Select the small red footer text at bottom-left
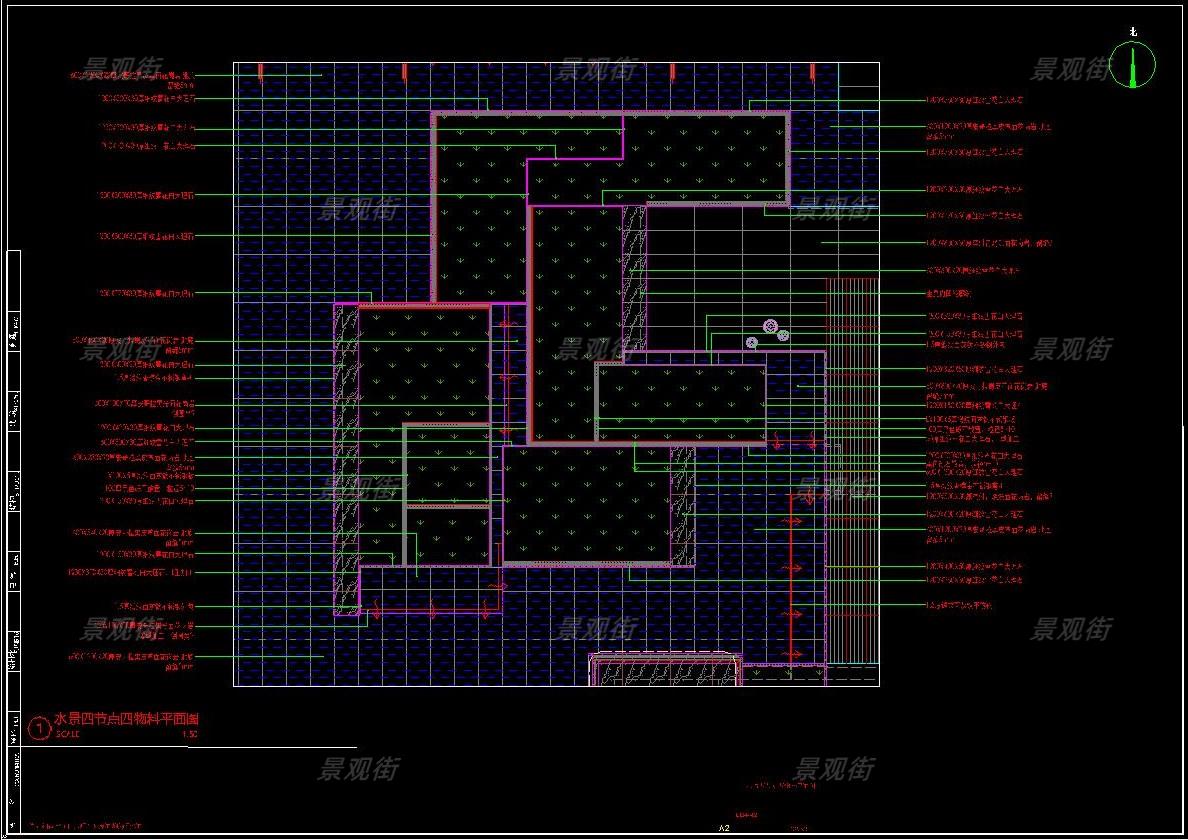 click(x=85, y=826)
